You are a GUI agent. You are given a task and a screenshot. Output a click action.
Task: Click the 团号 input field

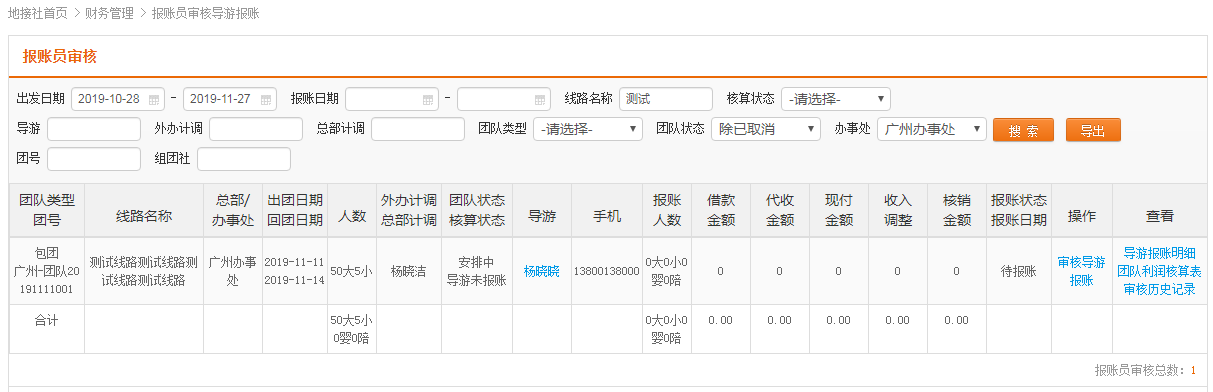coord(94,159)
